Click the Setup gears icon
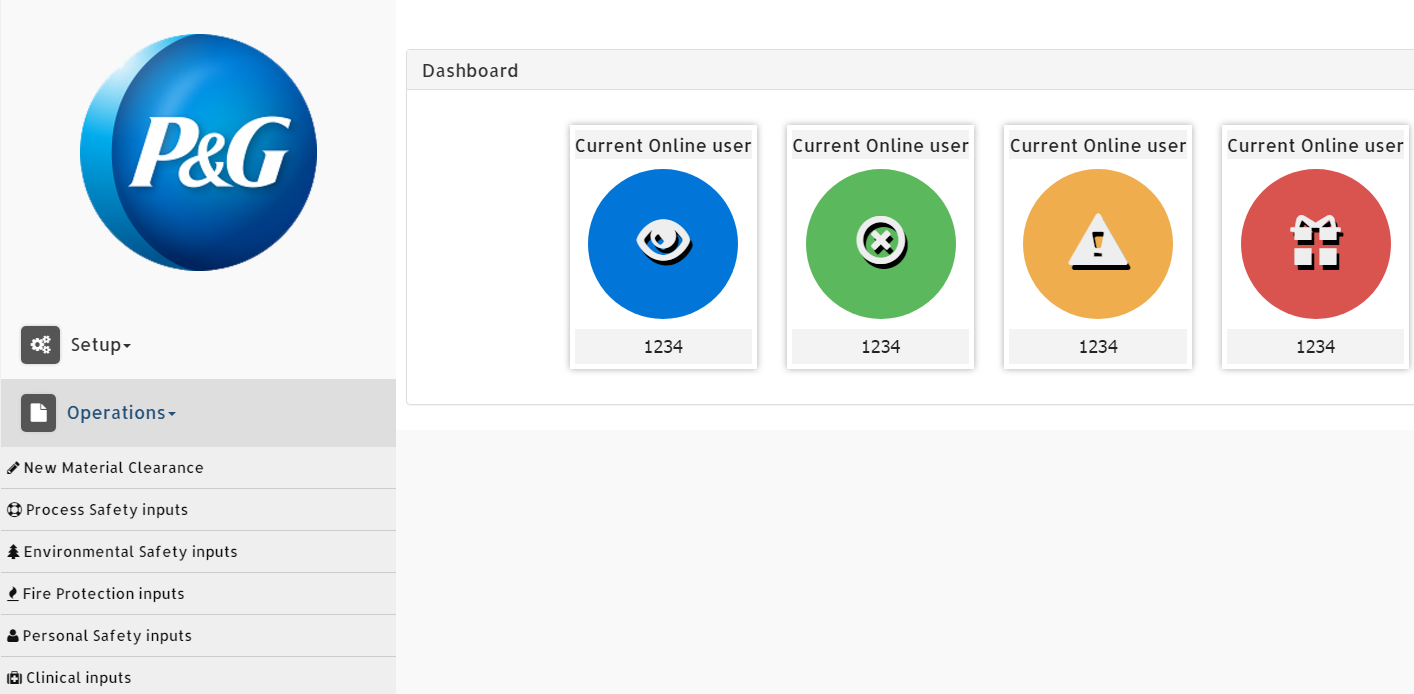 (40, 345)
